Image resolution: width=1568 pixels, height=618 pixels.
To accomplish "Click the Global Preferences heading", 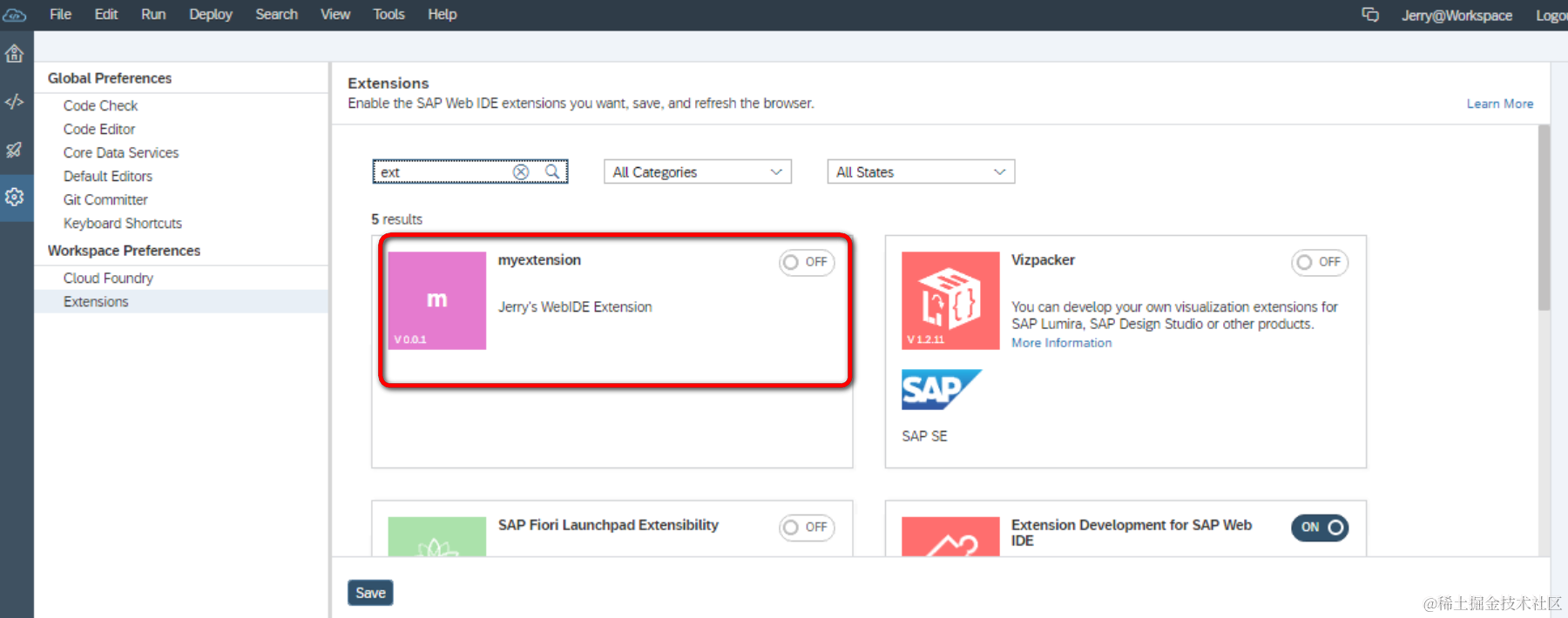I will pyautogui.click(x=110, y=78).
